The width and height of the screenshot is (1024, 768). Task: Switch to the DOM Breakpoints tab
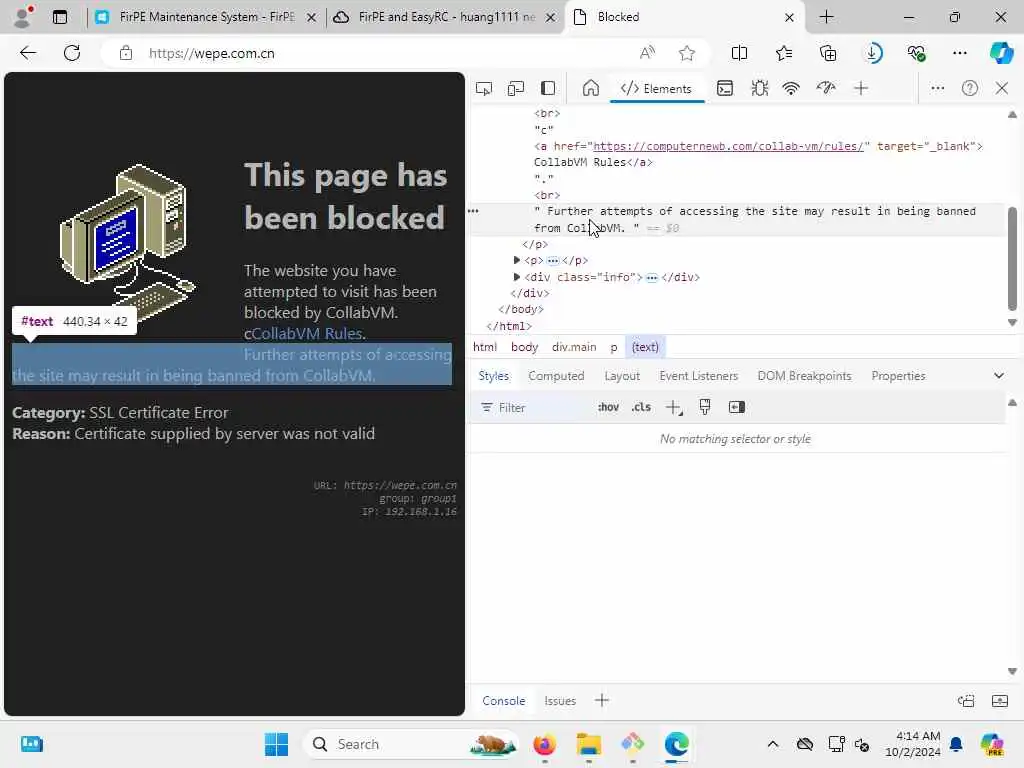[x=805, y=376]
